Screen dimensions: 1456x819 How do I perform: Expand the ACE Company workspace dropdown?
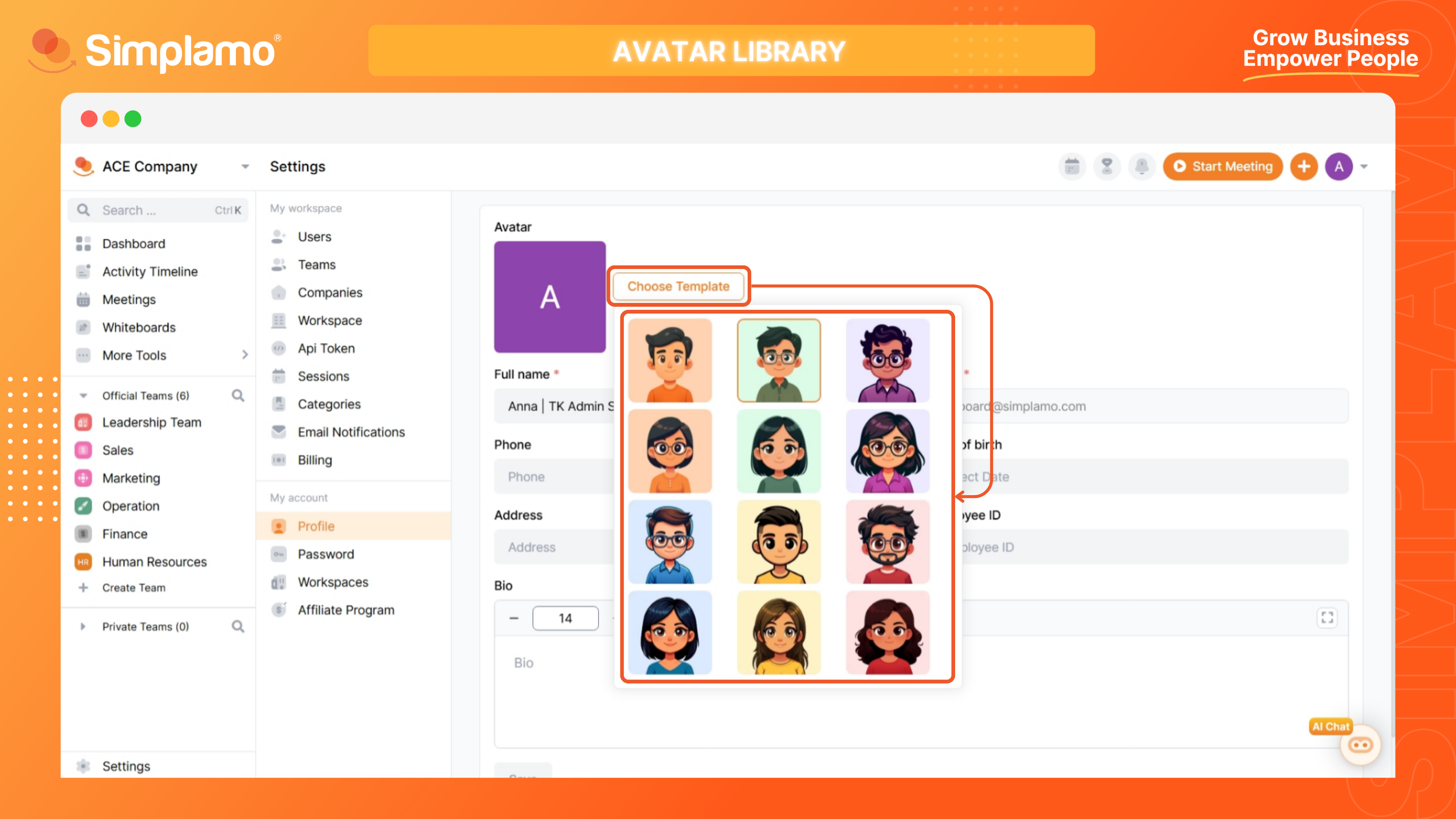tap(245, 167)
